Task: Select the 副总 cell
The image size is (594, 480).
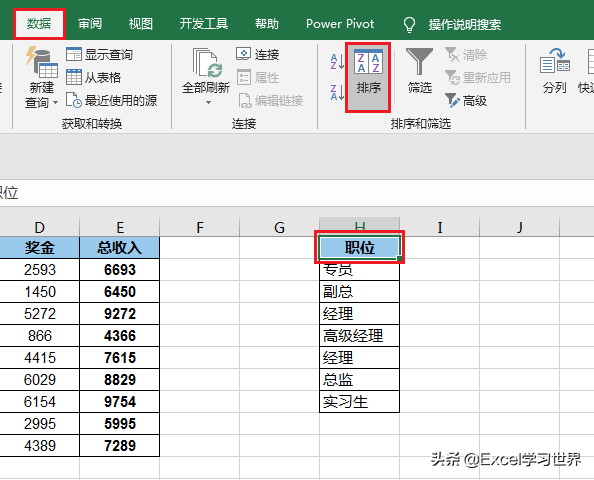Action: coord(360,292)
